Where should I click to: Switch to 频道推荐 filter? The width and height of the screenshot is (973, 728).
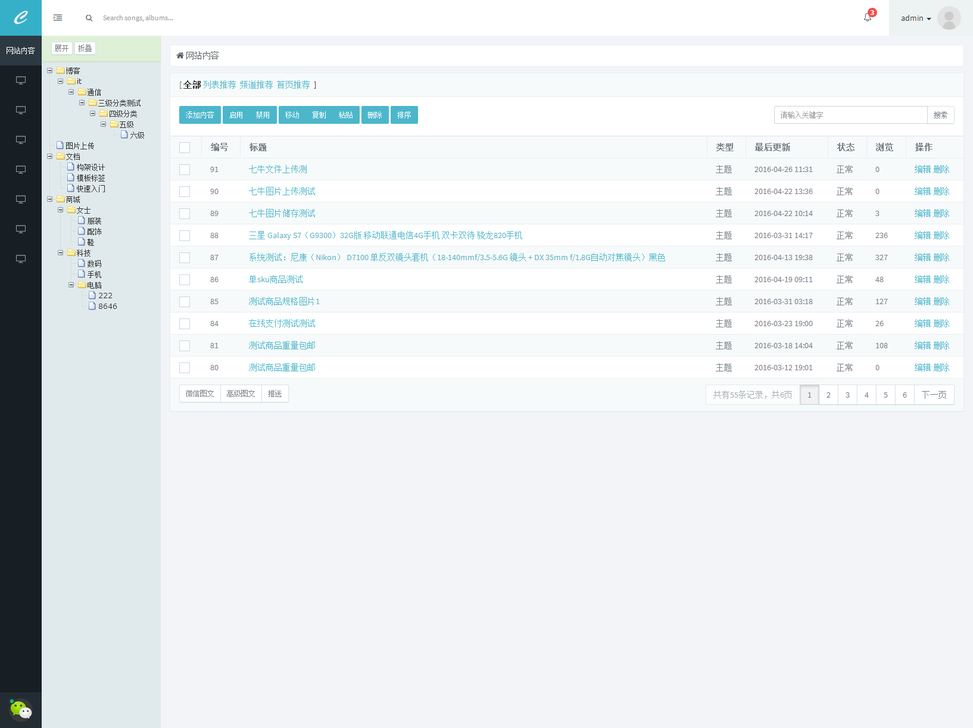pos(256,84)
